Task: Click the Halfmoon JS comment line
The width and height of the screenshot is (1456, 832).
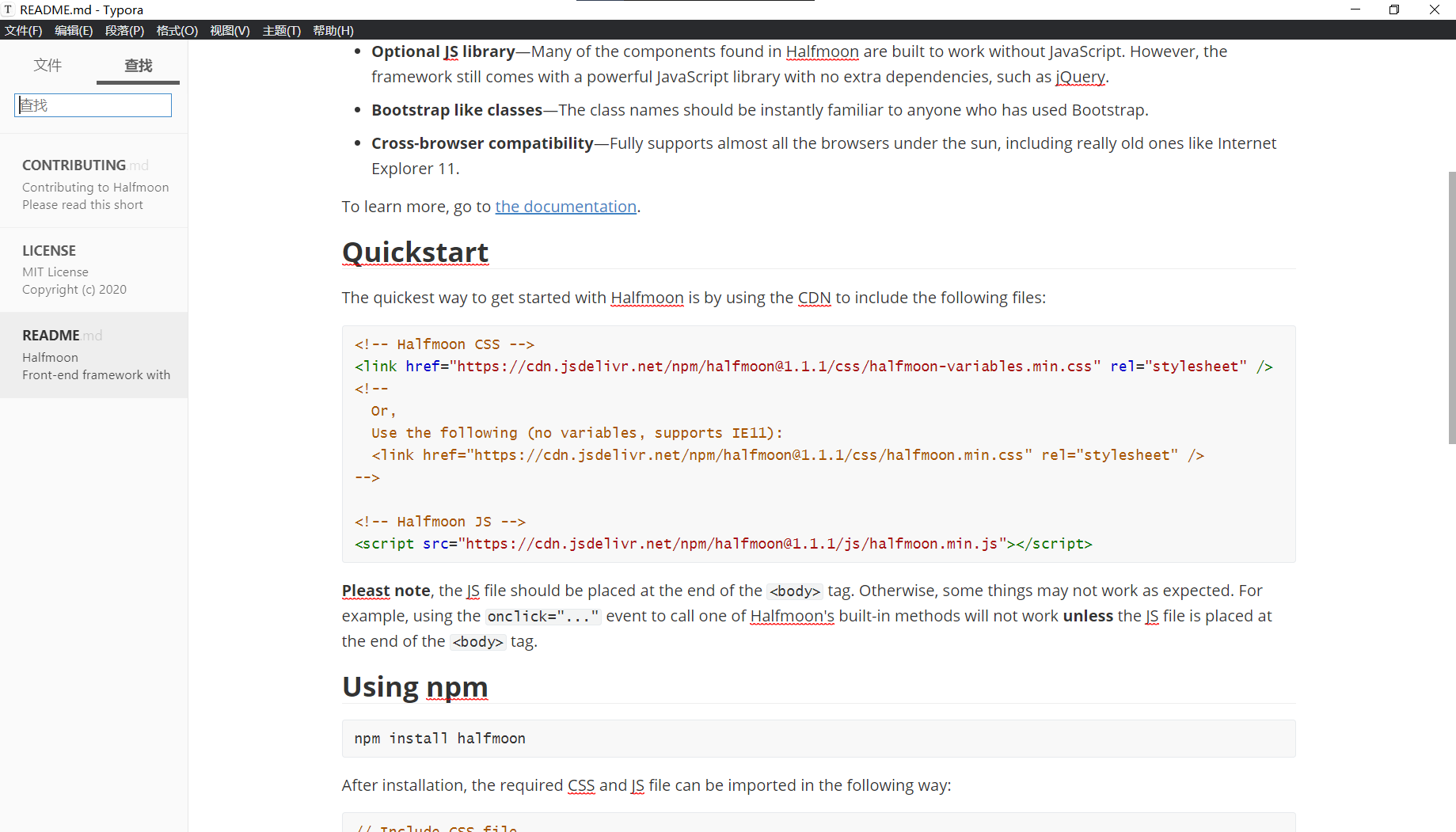Action: (x=440, y=522)
